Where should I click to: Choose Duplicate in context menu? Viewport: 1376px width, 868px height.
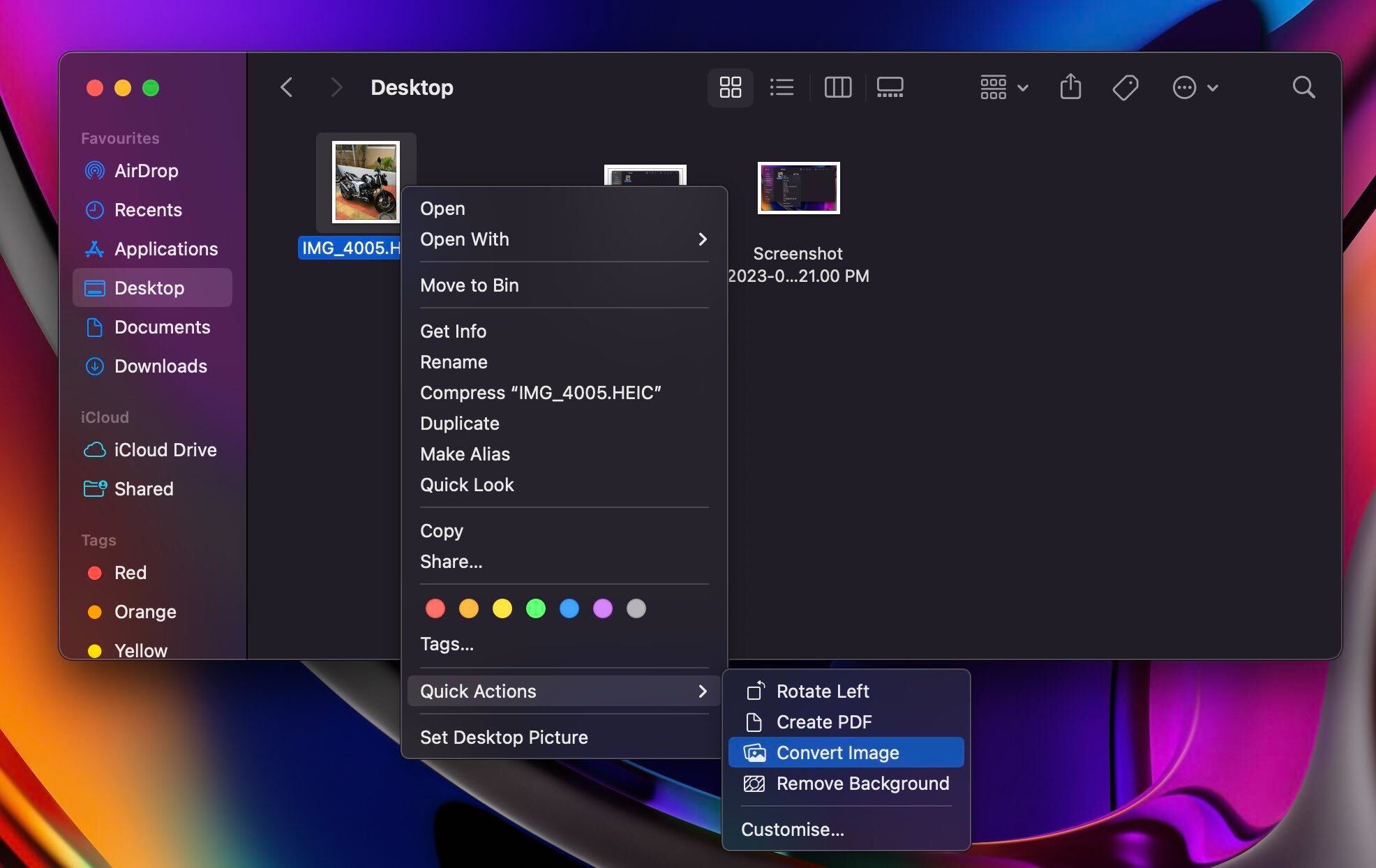tap(564, 423)
